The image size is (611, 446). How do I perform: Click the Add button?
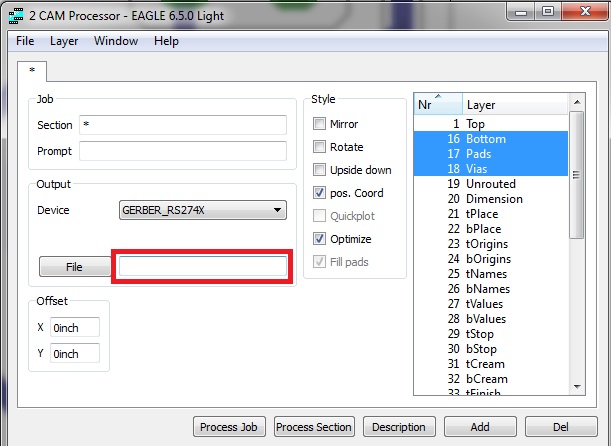[480, 427]
